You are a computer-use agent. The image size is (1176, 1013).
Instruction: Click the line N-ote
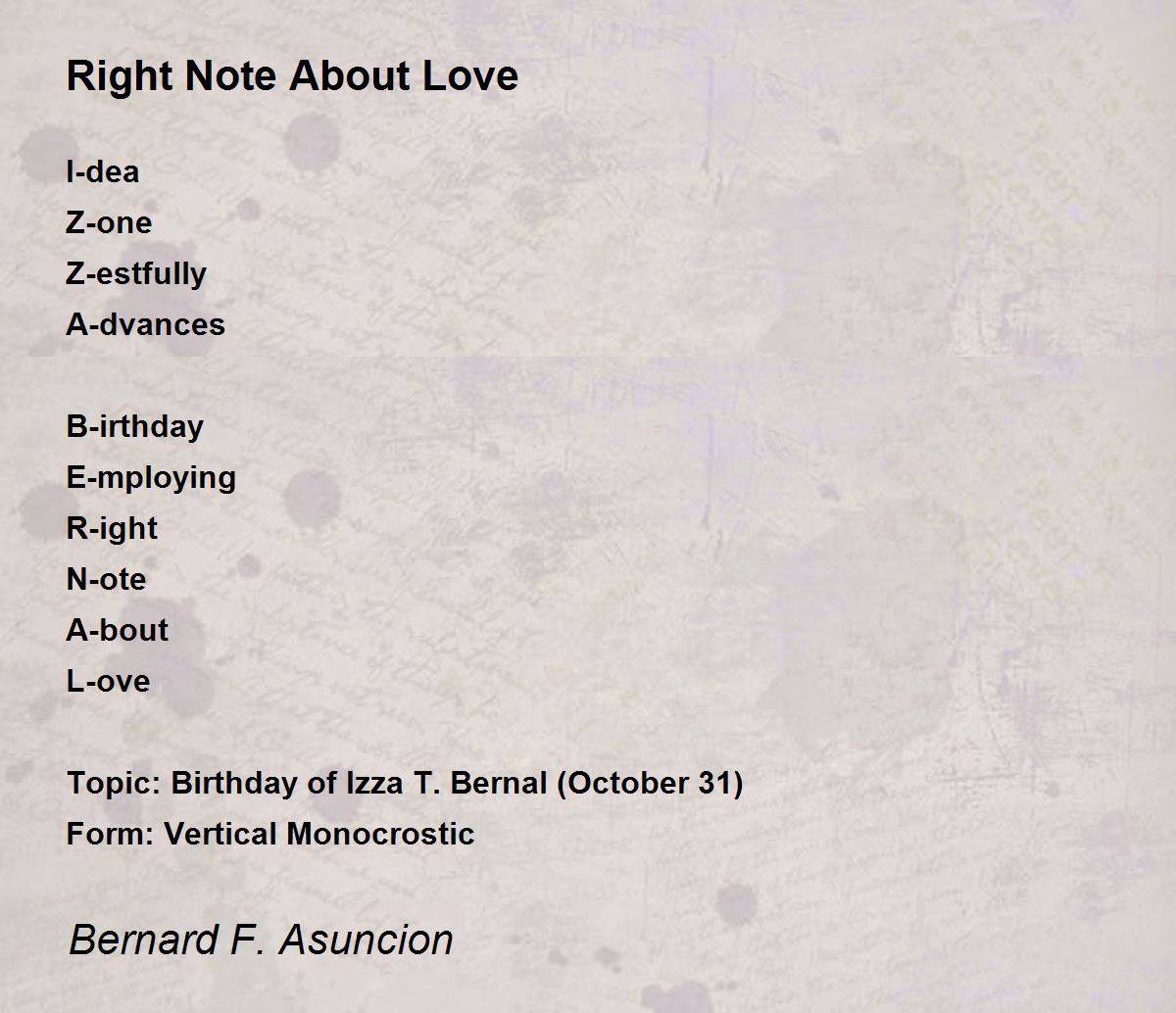click(106, 580)
